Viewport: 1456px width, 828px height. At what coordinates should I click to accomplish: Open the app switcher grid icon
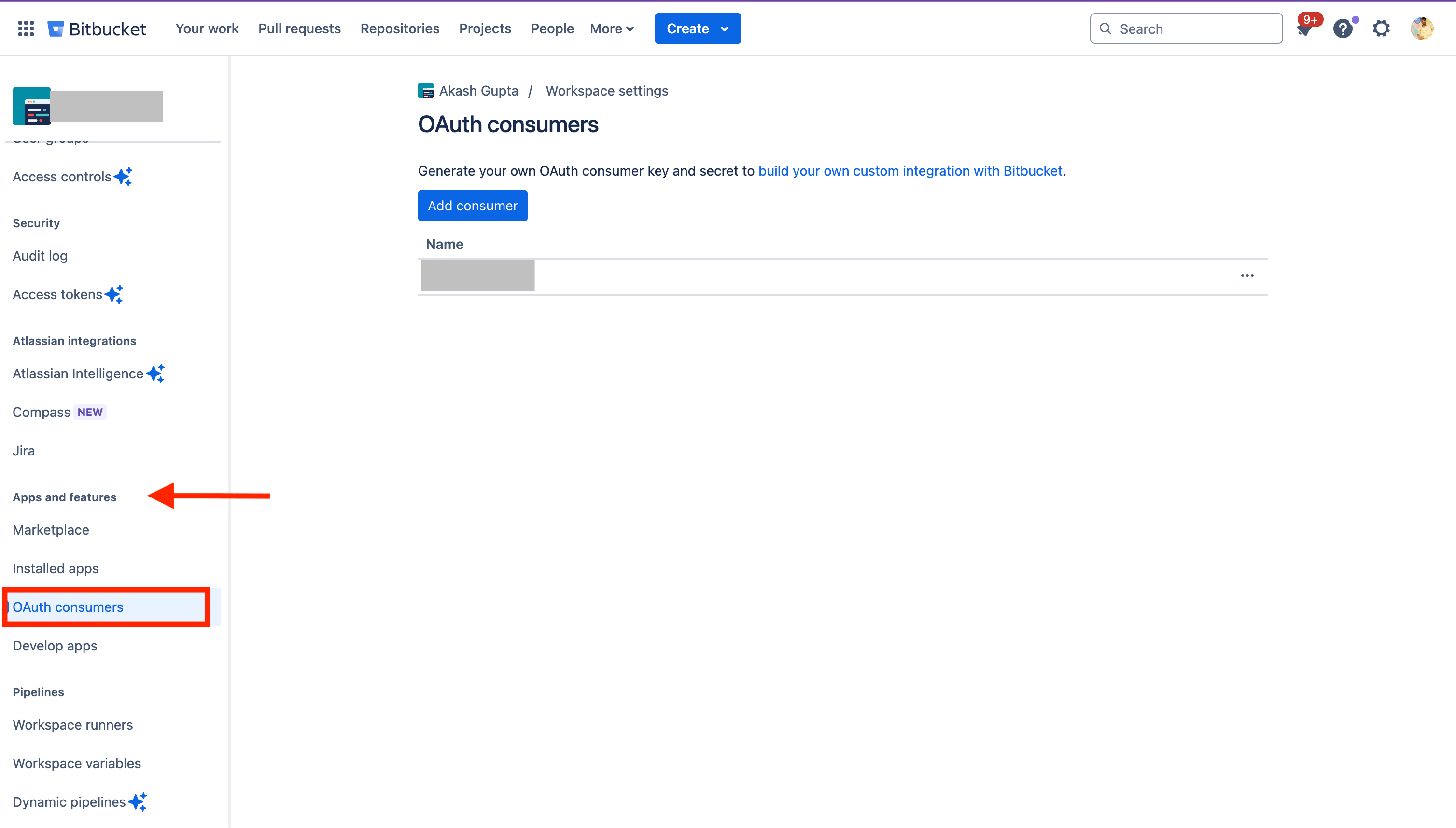point(26,28)
